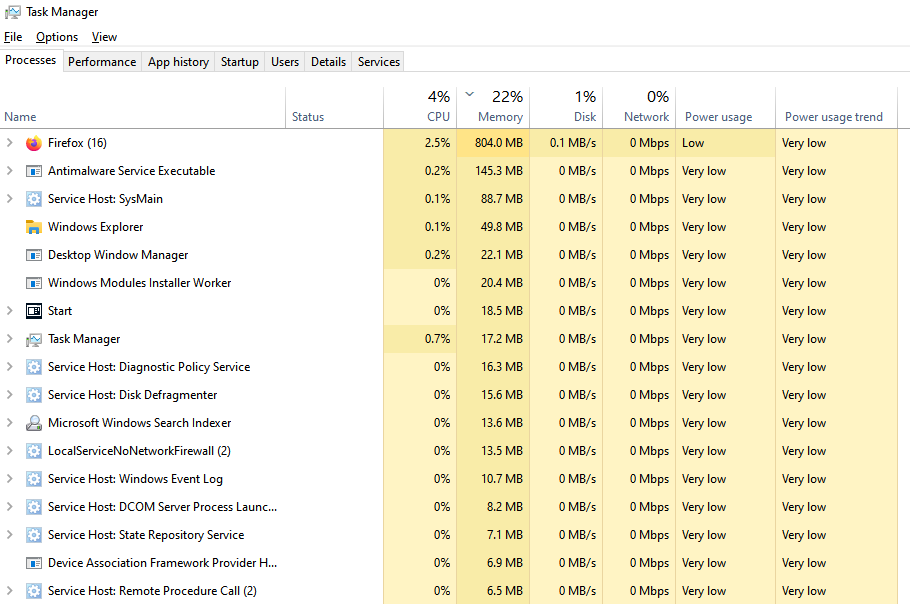This screenshot has height=604, width=910.
Task: Click the State Repository Service gear icon
Action: coord(34,535)
